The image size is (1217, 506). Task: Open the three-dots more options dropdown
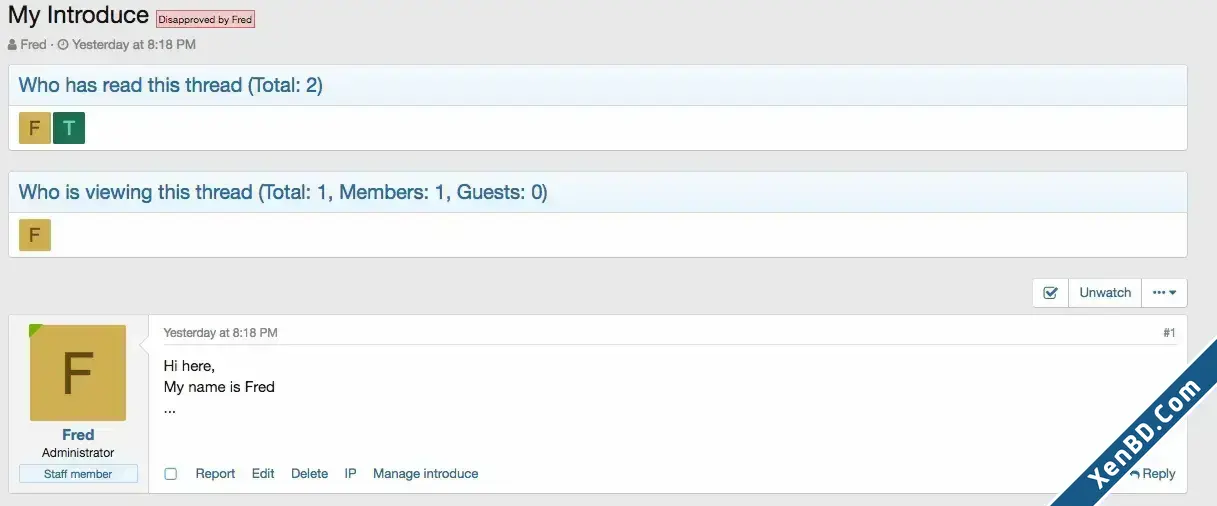coord(1164,293)
